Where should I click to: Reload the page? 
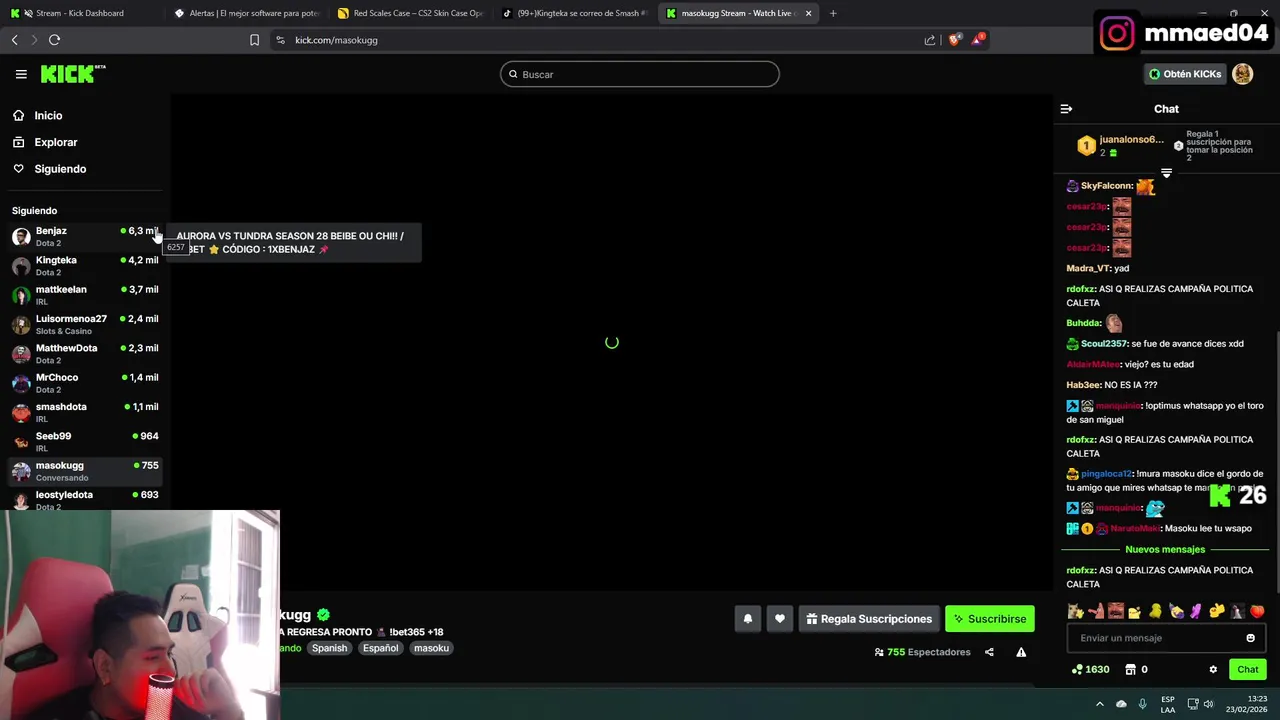(54, 40)
